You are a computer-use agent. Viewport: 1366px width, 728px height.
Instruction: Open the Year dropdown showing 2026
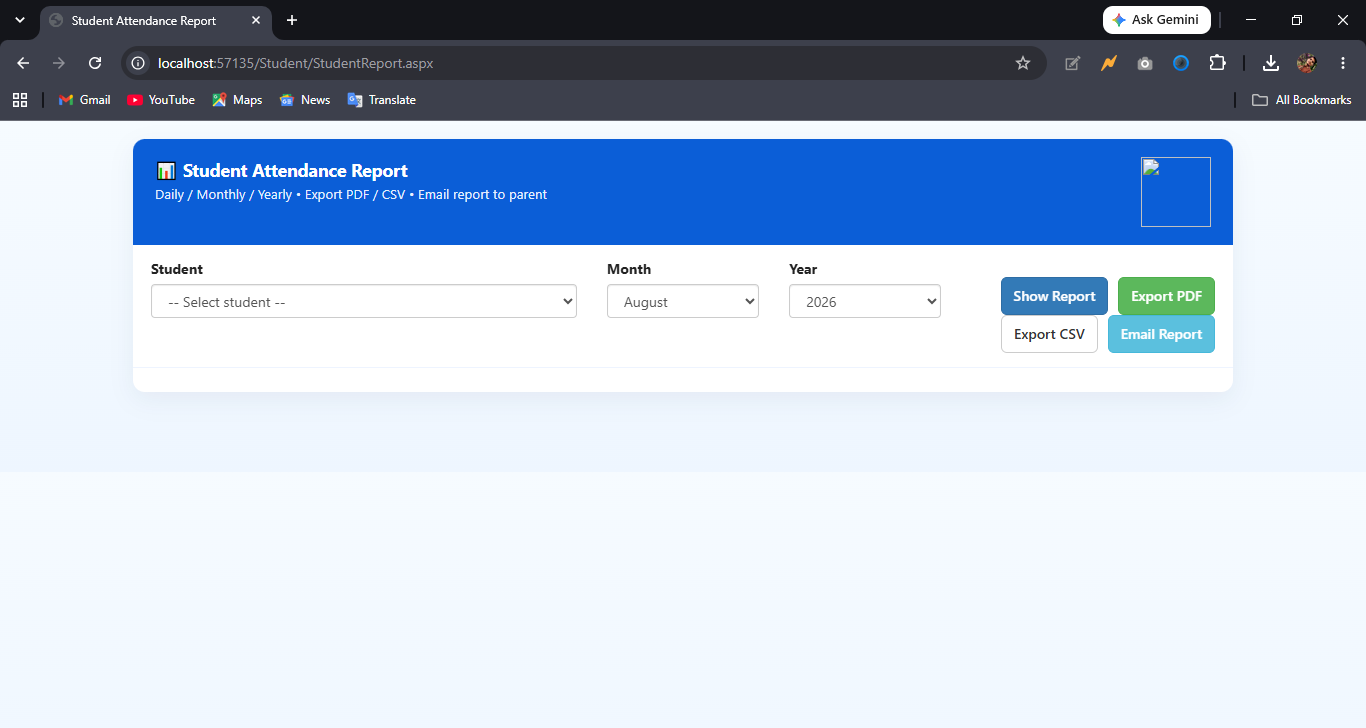(865, 302)
